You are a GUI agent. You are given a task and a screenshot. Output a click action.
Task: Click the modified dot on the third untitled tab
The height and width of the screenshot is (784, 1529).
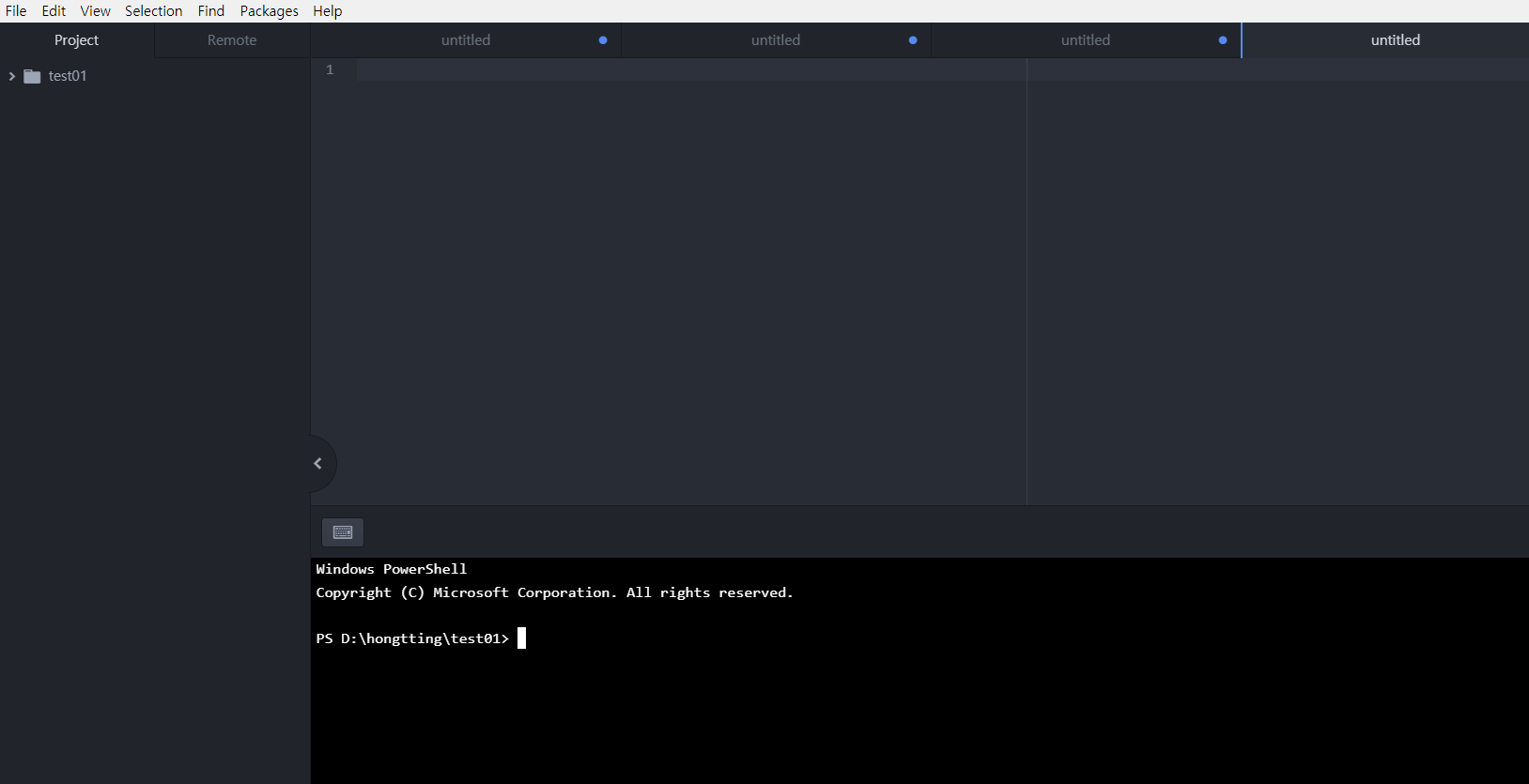pos(1223,40)
